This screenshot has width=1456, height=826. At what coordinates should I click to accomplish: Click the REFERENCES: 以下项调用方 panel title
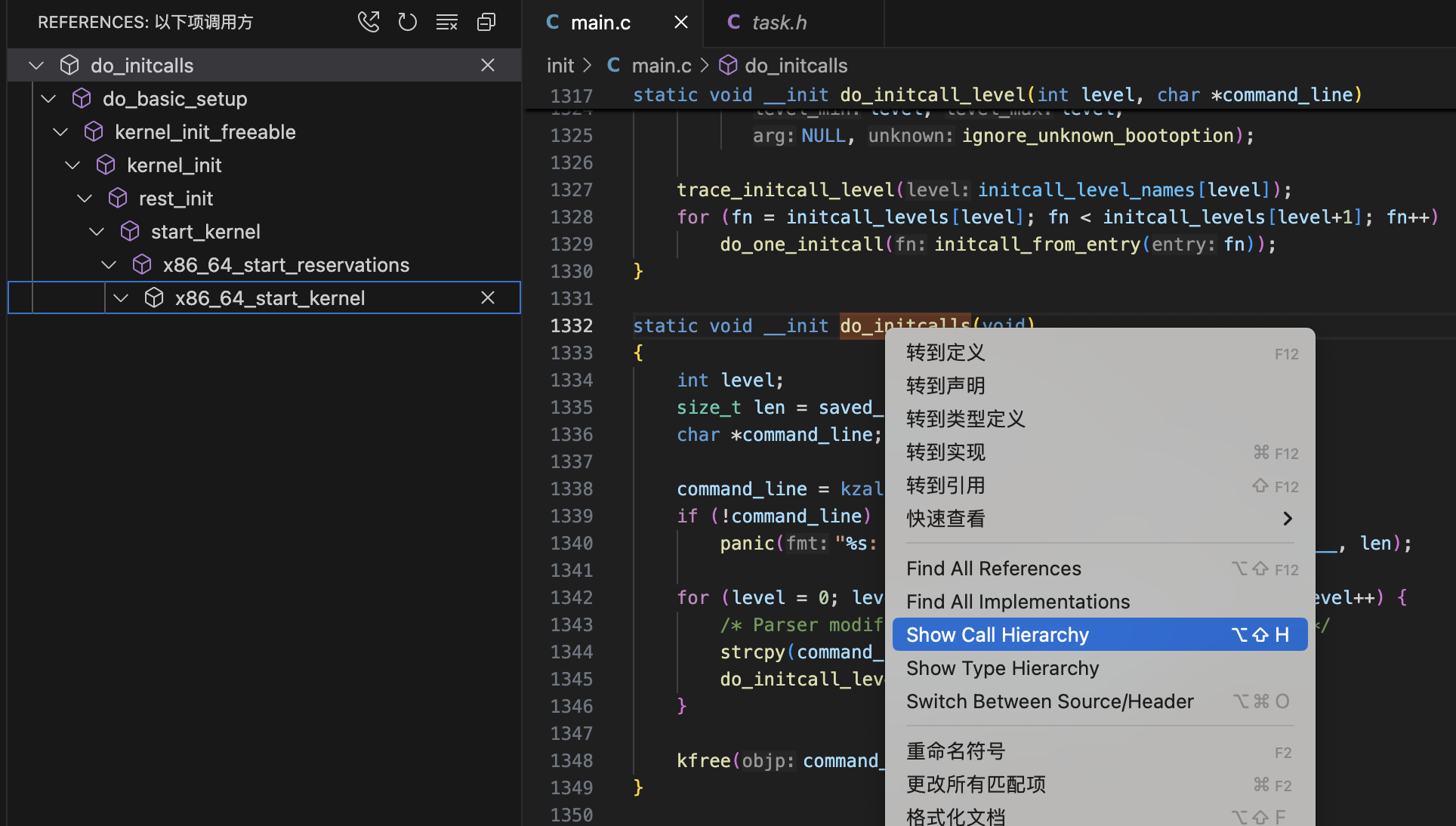145,22
